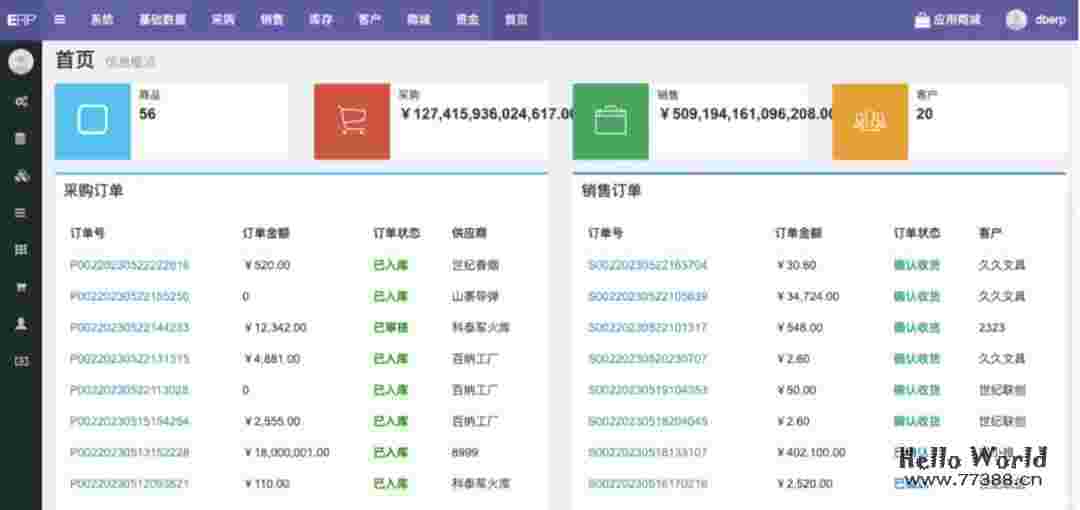Open purchase order with amount ¥12,342.00
The image size is (1080, 510).
(x=129, y=327)
